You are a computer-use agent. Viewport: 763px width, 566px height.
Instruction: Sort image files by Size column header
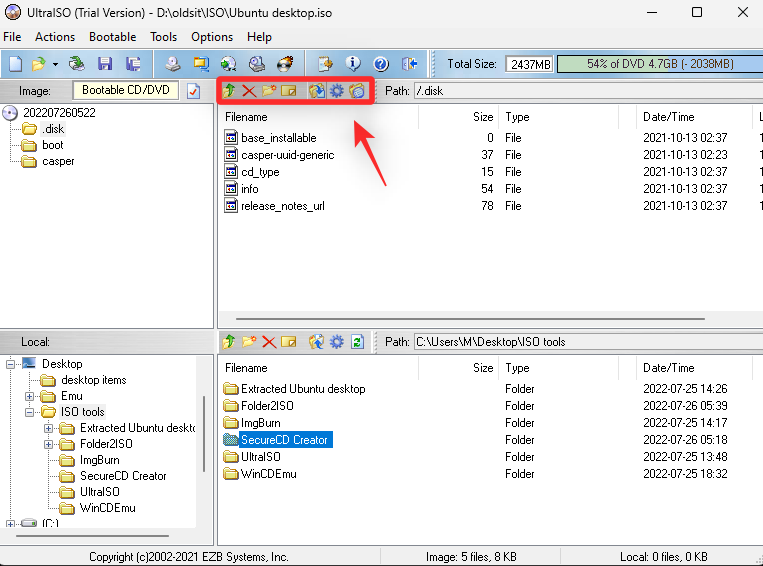tap(459, 117)
